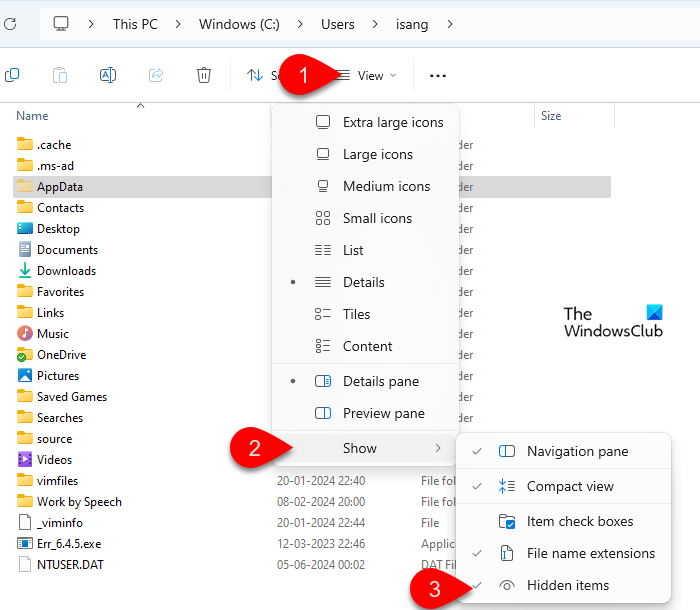Choose List view menu entry
The width and height of the screenshot is (700, 610).
(x=365, y=250)
